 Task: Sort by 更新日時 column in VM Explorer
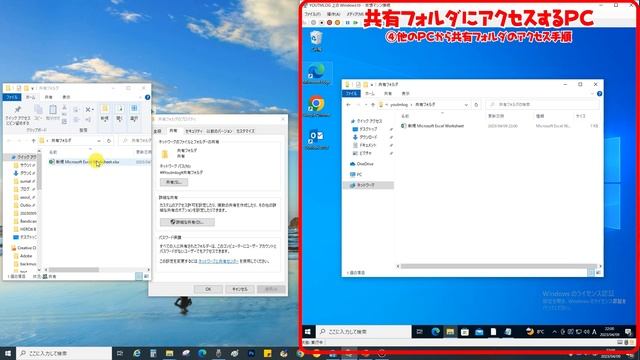pyautogui.click(x=496, y=116)
